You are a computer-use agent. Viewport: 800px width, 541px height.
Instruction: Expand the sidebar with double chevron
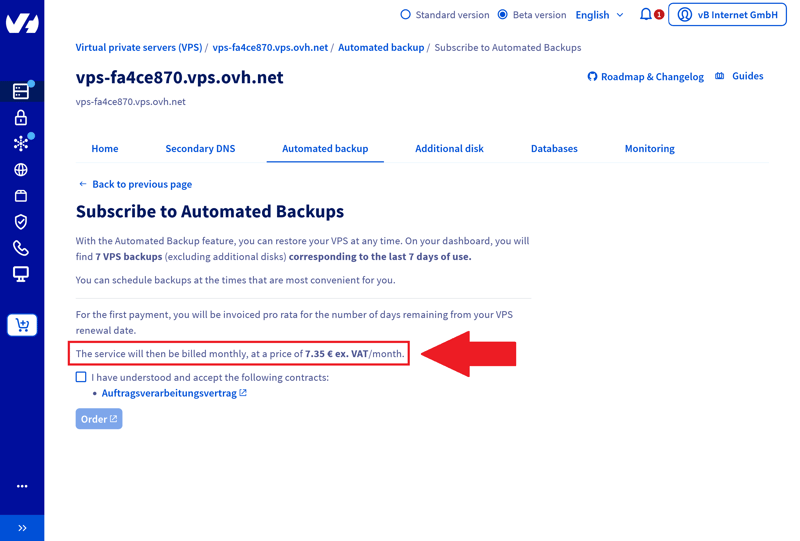(22, 528)
